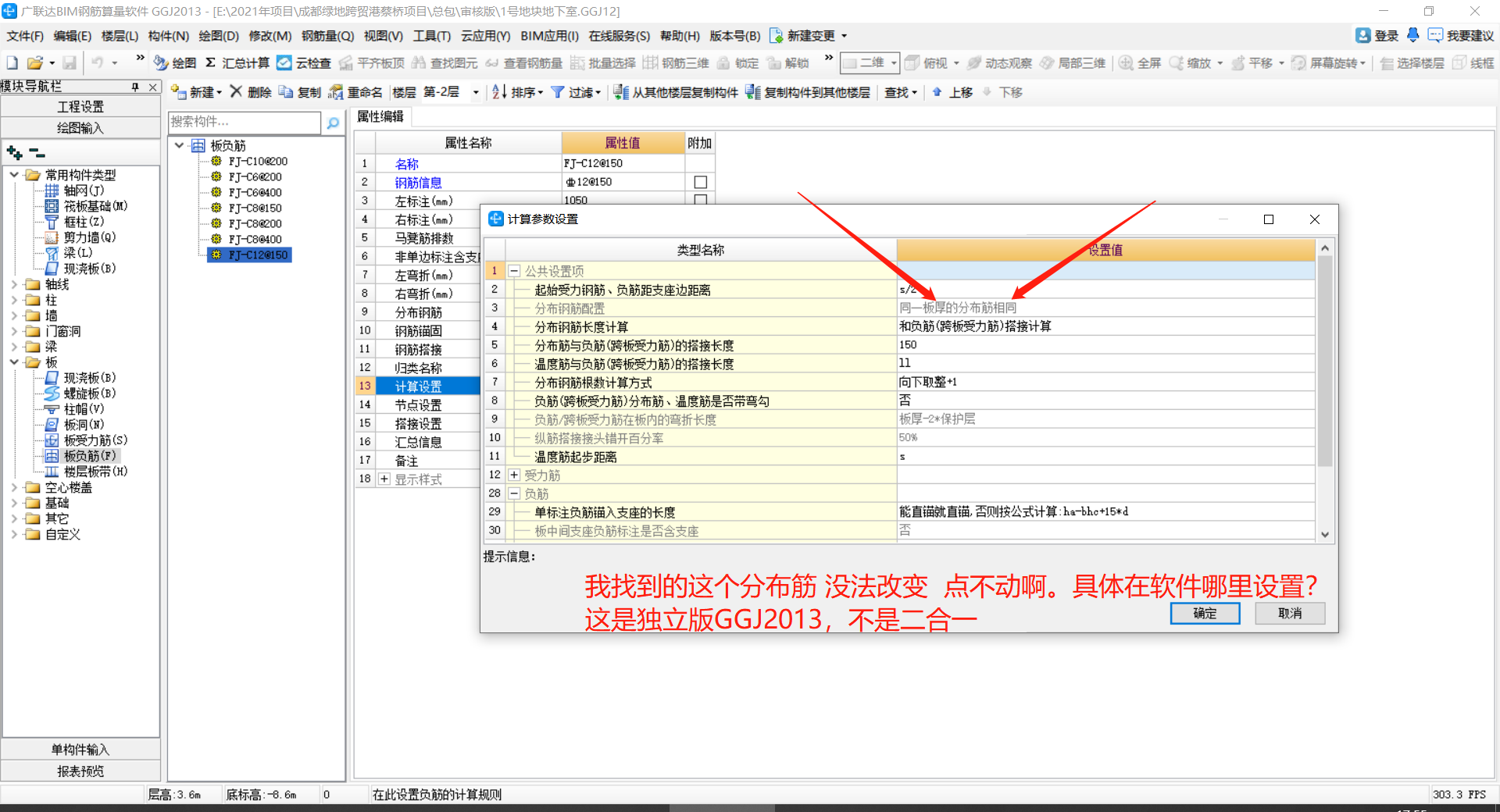Click 取消 button in dialog
The width and height of the screenshot is (1500, 812).
[1290, 613]
